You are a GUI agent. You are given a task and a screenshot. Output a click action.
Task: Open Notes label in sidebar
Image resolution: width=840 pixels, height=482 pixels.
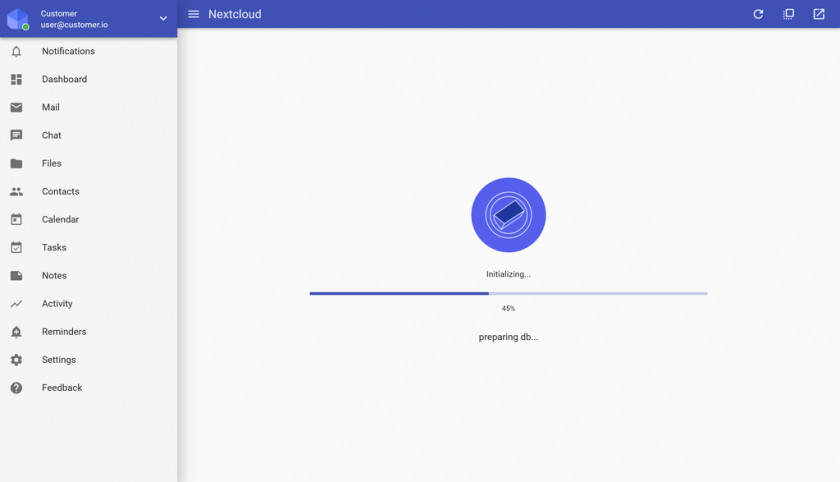[54, 275]
